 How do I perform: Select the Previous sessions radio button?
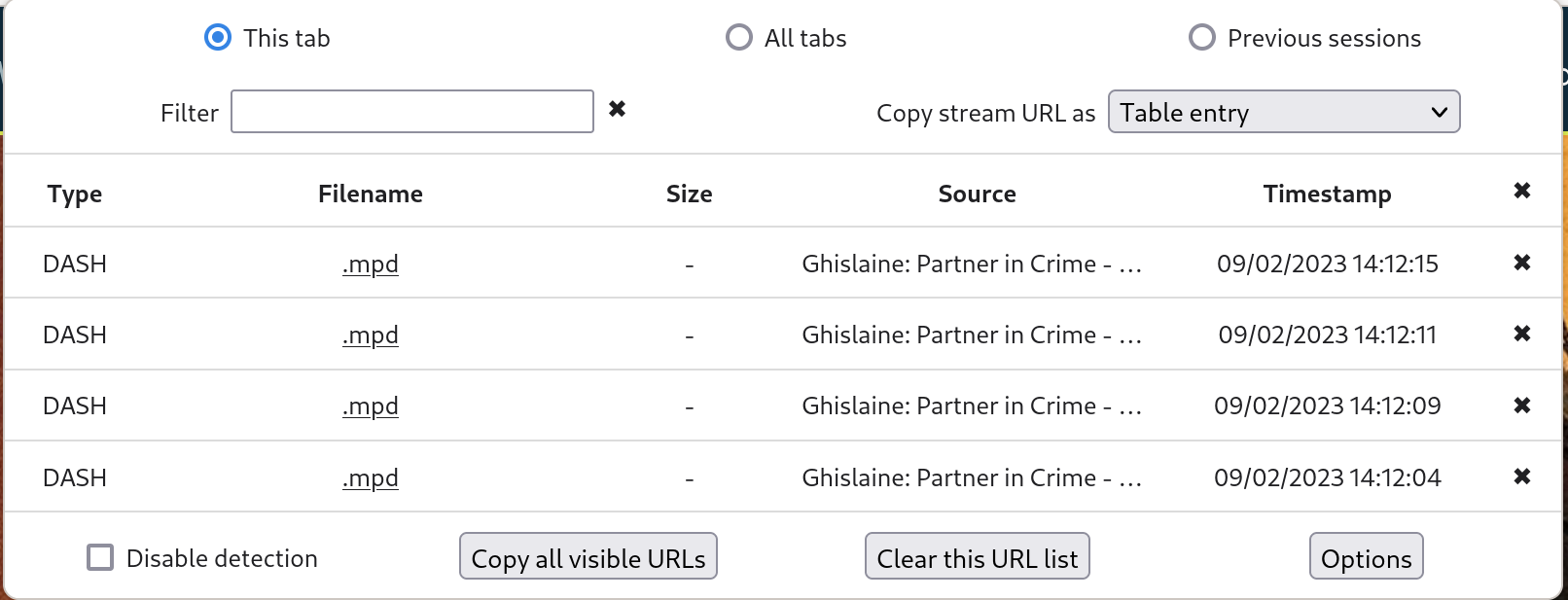coord(1202,38)
